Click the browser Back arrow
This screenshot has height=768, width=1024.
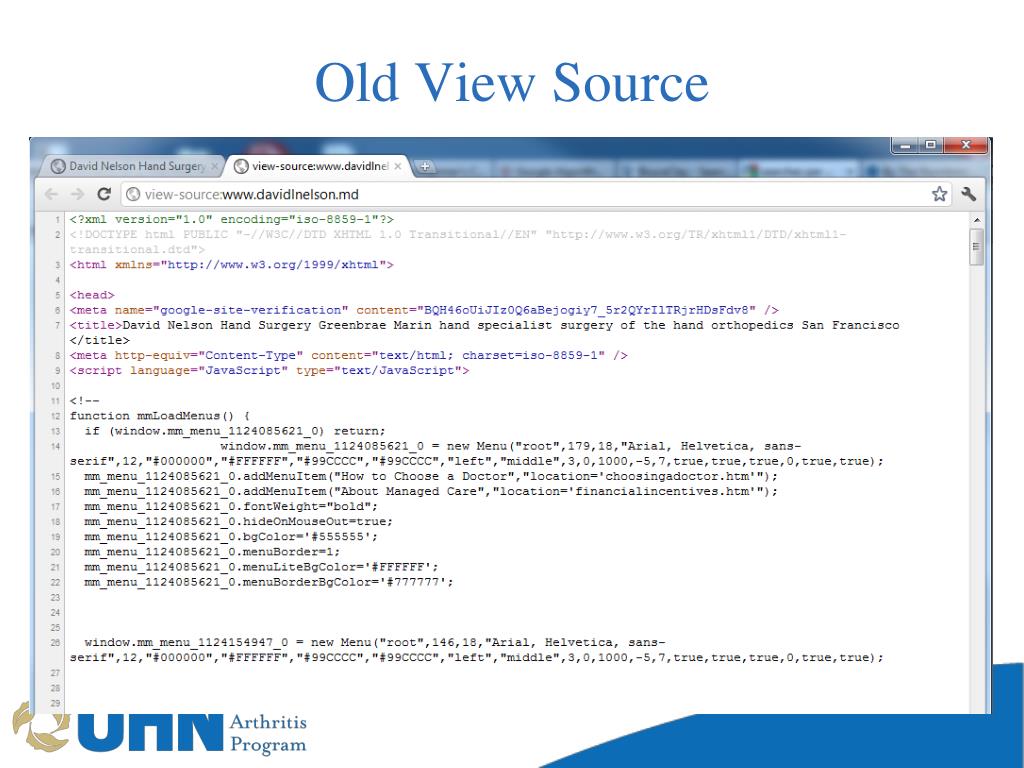click(x=52, y=193)
